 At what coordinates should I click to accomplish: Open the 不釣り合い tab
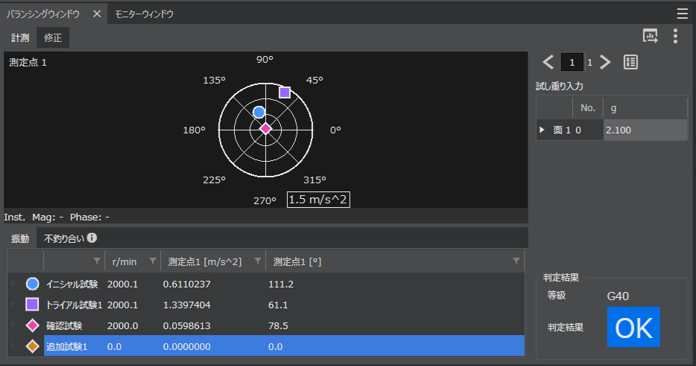coord(64,239)
